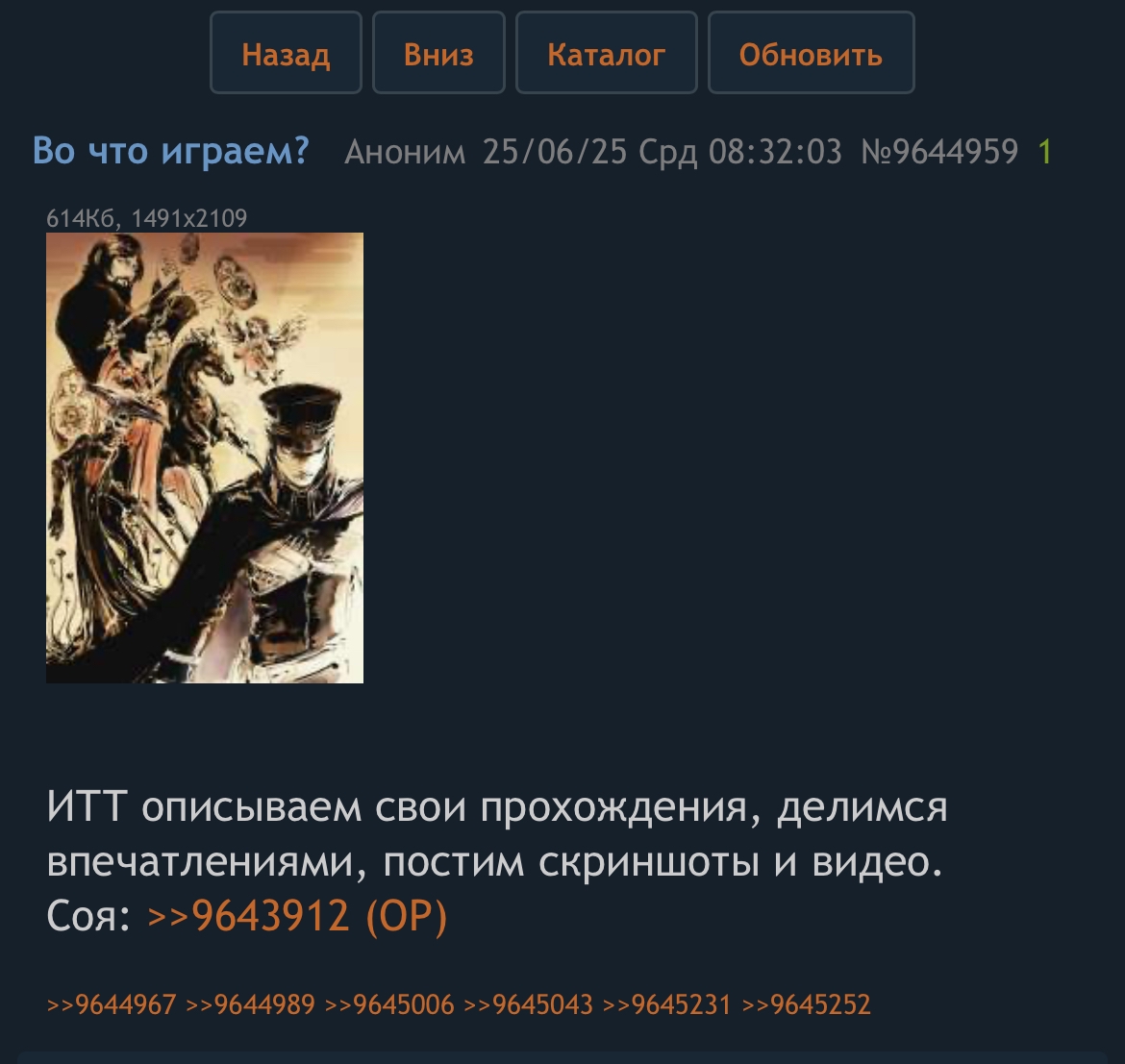
Task: Jump to bottom via Вниз button
Action: point(438,52)
